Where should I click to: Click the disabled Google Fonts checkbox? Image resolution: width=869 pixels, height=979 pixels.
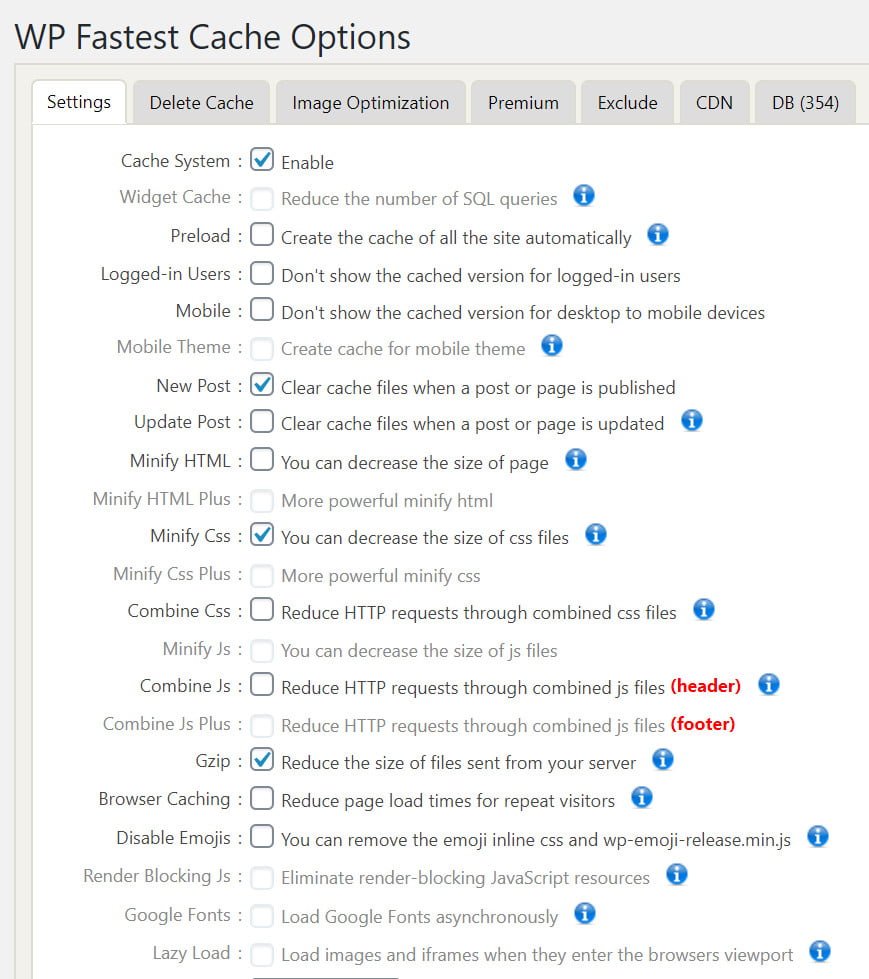(262, 916)
